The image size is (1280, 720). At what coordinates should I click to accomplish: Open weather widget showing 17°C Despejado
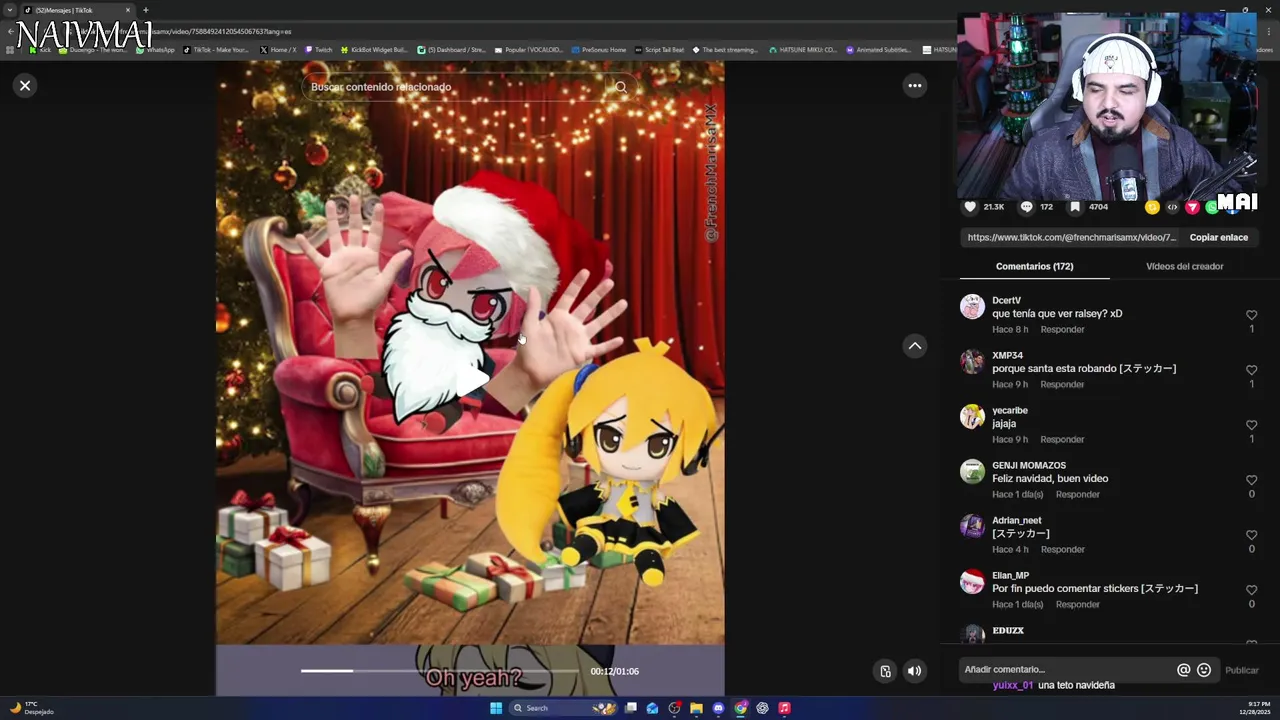click(x=32, y=708)
